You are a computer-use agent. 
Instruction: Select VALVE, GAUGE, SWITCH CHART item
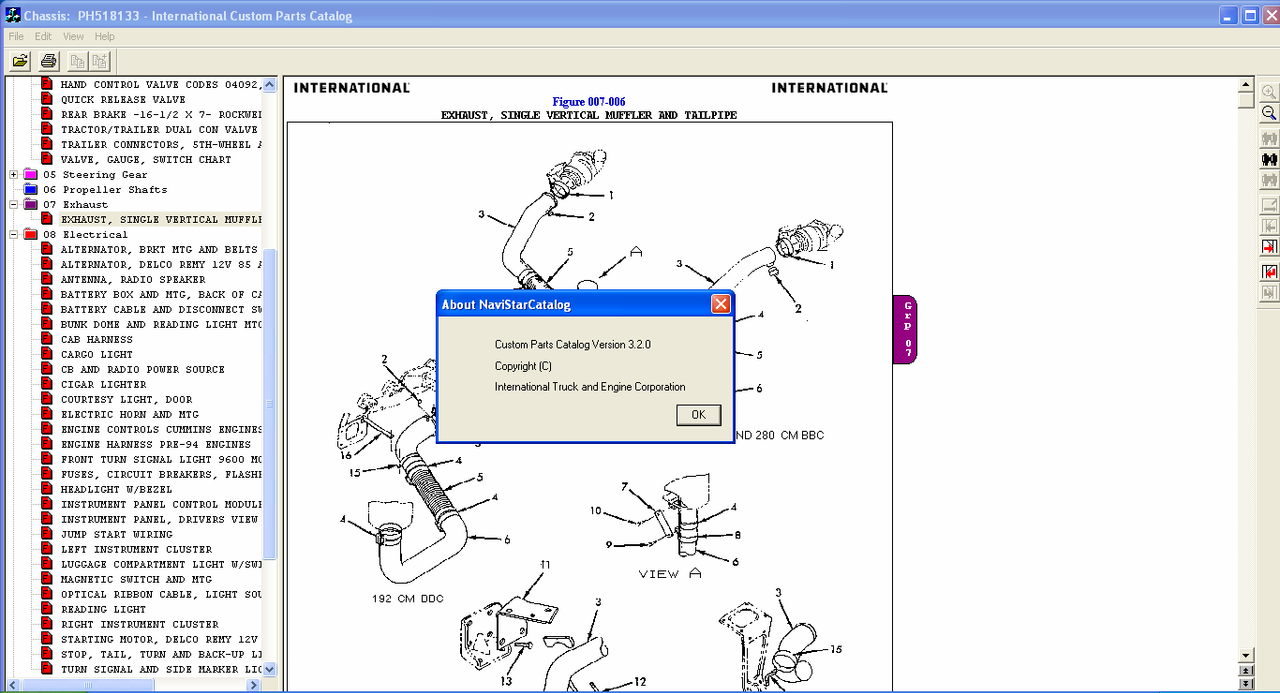tap(146, 159)
